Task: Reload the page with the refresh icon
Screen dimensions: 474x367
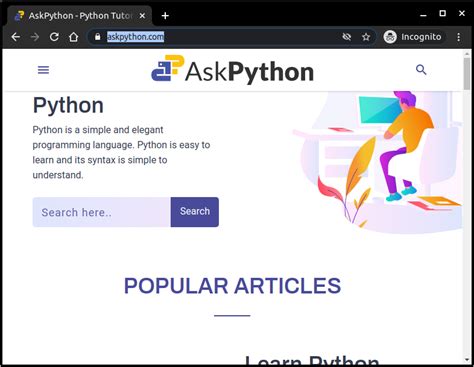Action: (54, 37)
